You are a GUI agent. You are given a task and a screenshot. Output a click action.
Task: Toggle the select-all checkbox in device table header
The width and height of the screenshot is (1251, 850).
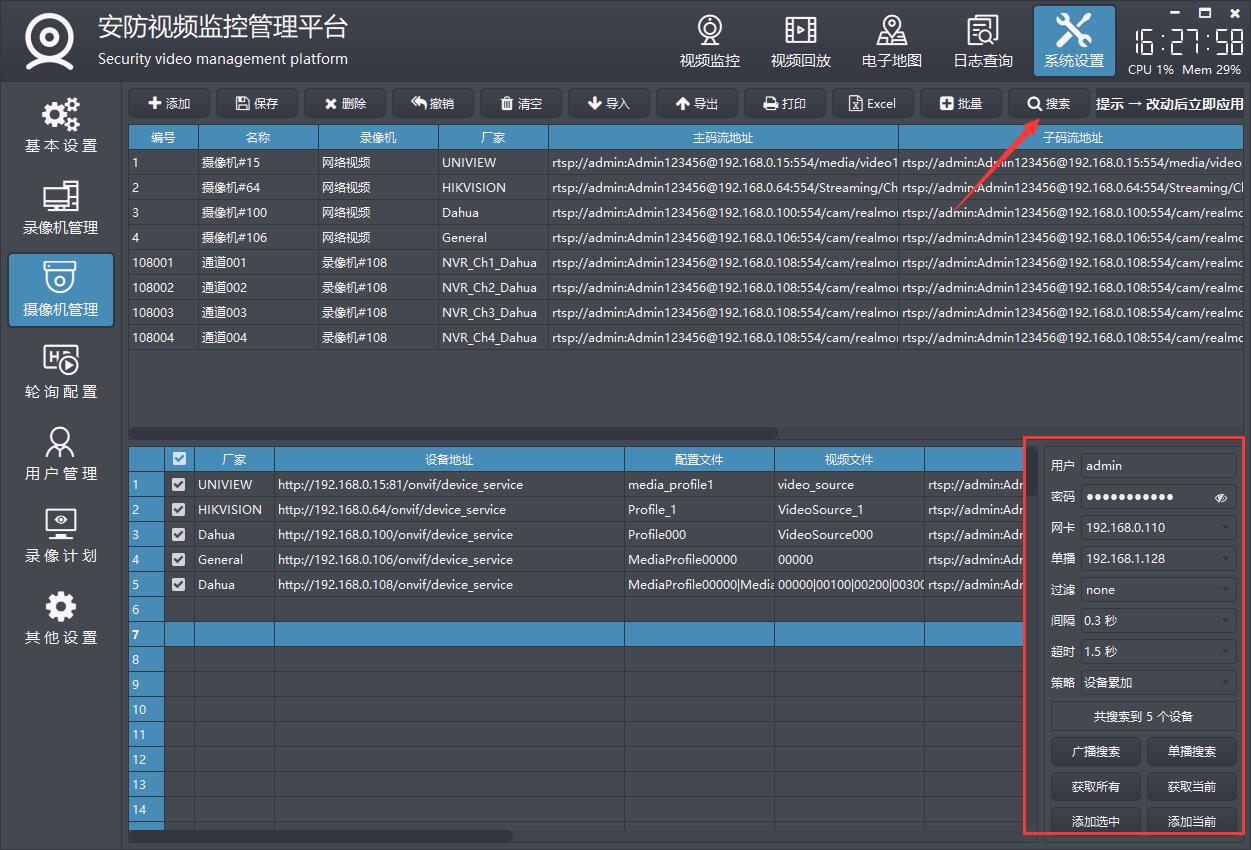click(179, 459)
